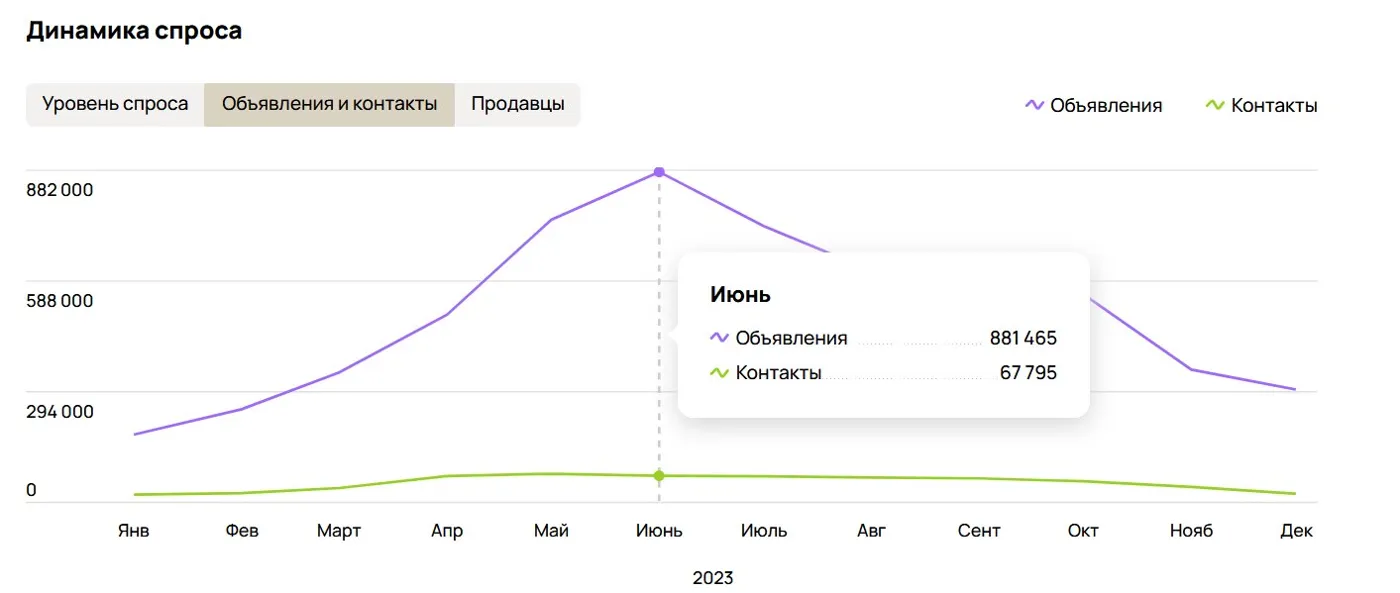Viewport: 1400px width, 593px height.
Task: Toggle the Контакты series legend label
Action: click(1274, 105)
